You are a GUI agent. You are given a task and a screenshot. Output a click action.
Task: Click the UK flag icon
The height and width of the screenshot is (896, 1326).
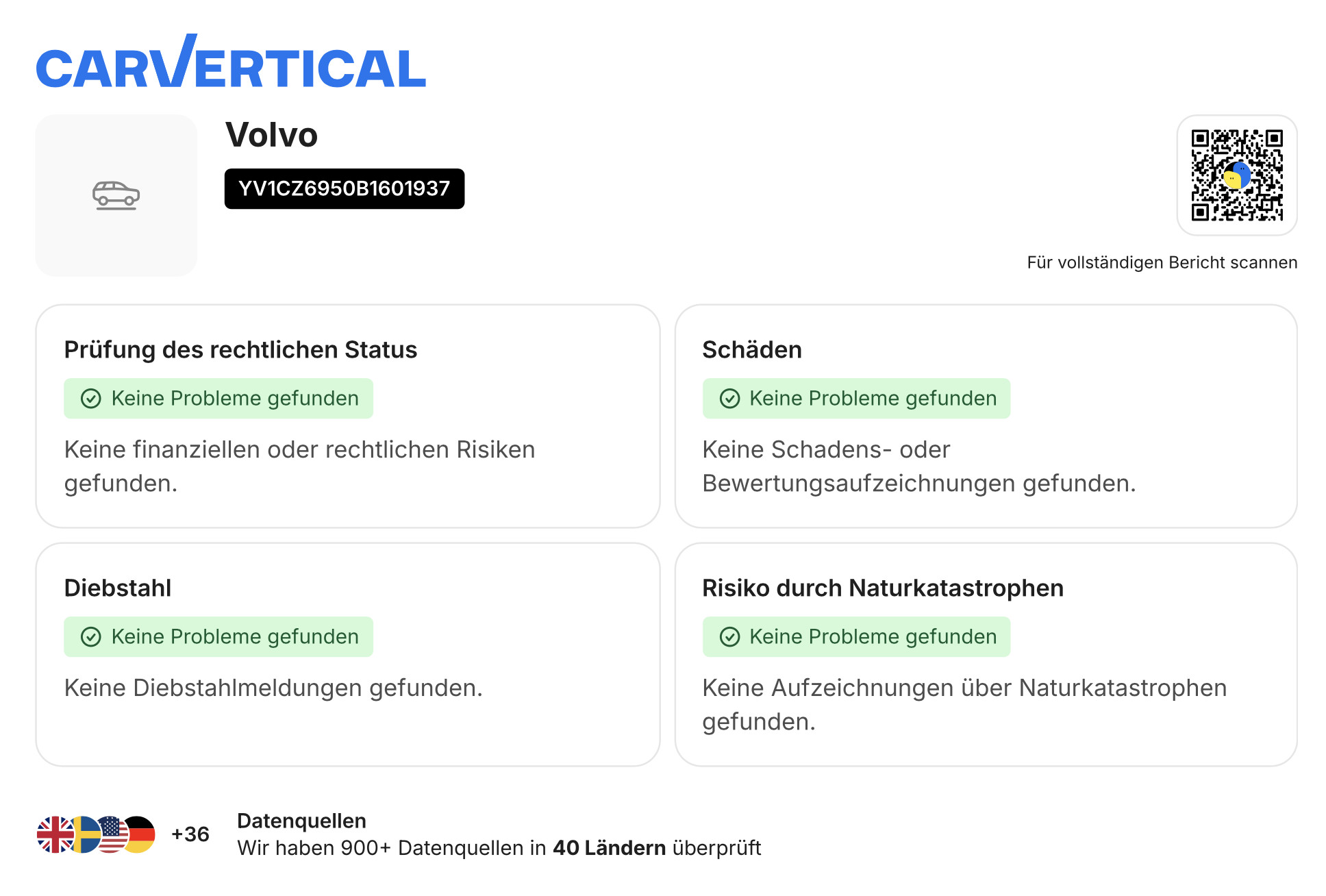[x=53, y=834]
